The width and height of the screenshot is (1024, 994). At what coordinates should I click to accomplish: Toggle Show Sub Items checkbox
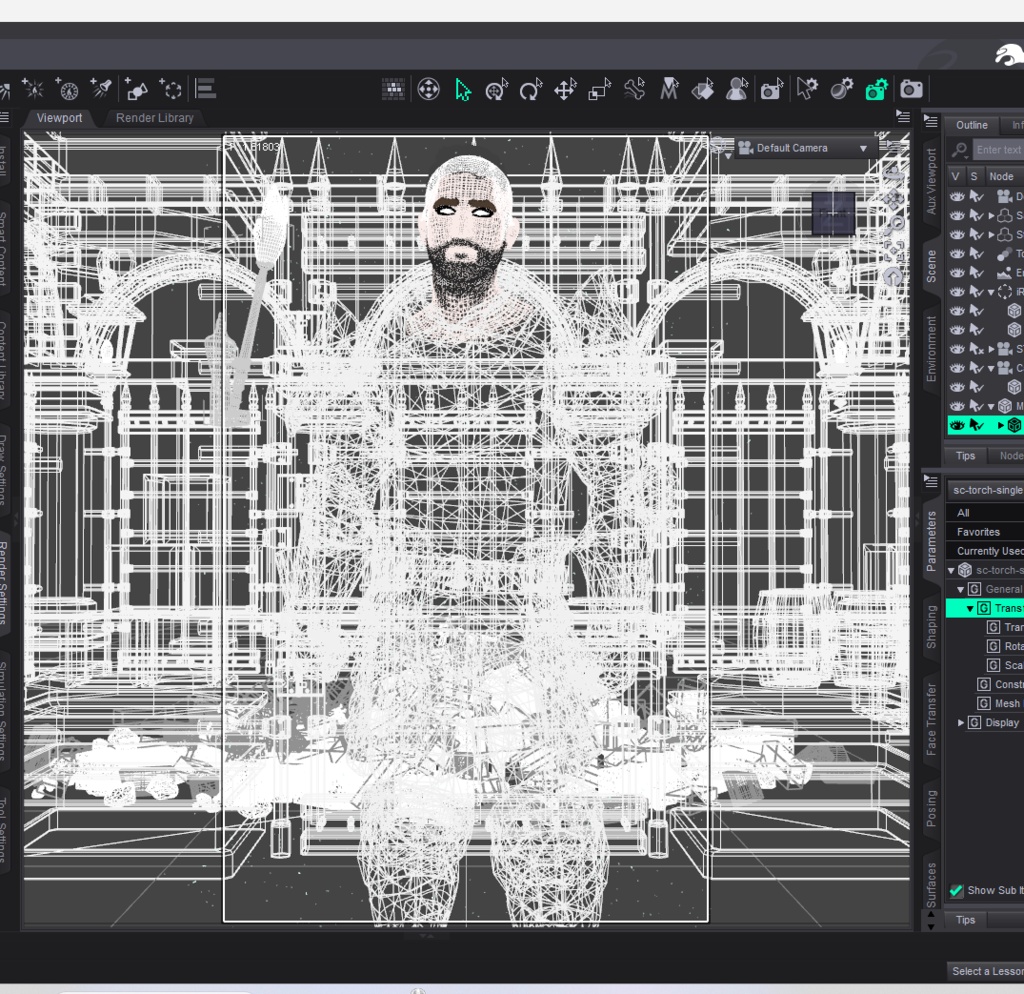point(957,890)
